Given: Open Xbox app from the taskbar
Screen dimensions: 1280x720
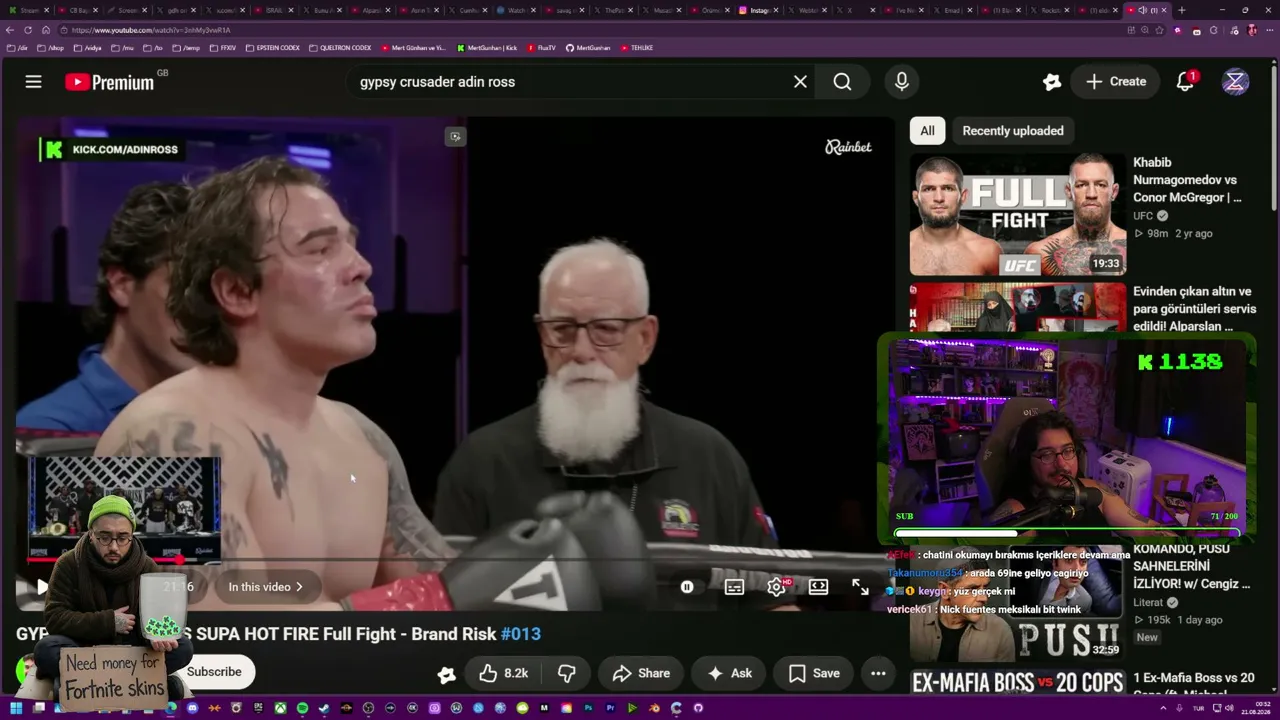Looking at the screenshot, I should 281,708.
